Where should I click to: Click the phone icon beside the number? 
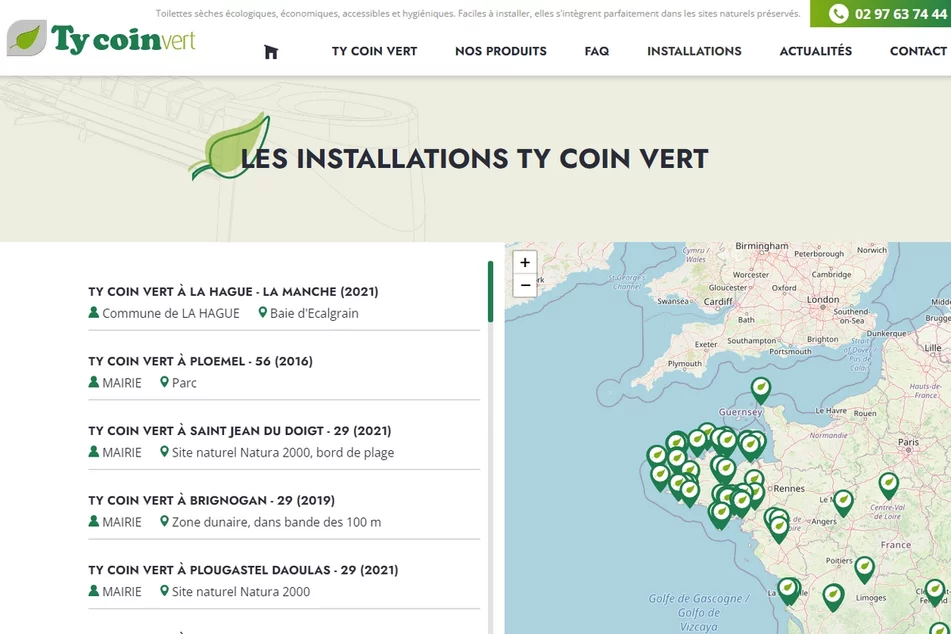839,14
